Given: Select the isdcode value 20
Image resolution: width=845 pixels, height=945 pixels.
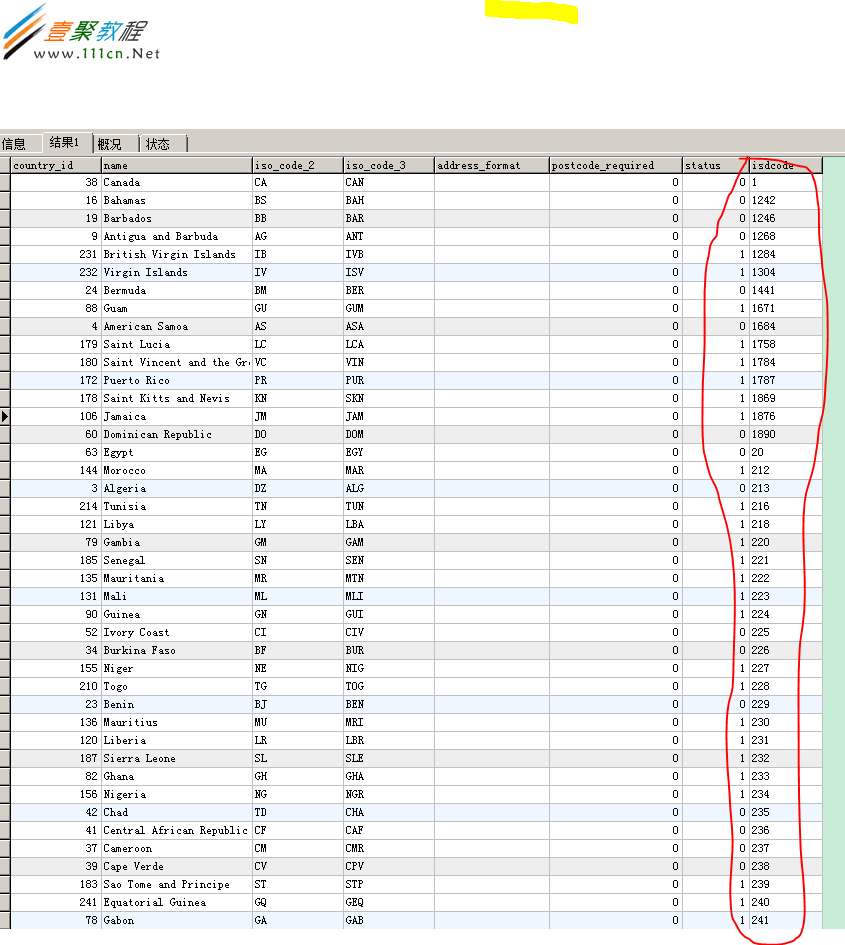Looking at the screenshot, I should [x=786, y=453].
